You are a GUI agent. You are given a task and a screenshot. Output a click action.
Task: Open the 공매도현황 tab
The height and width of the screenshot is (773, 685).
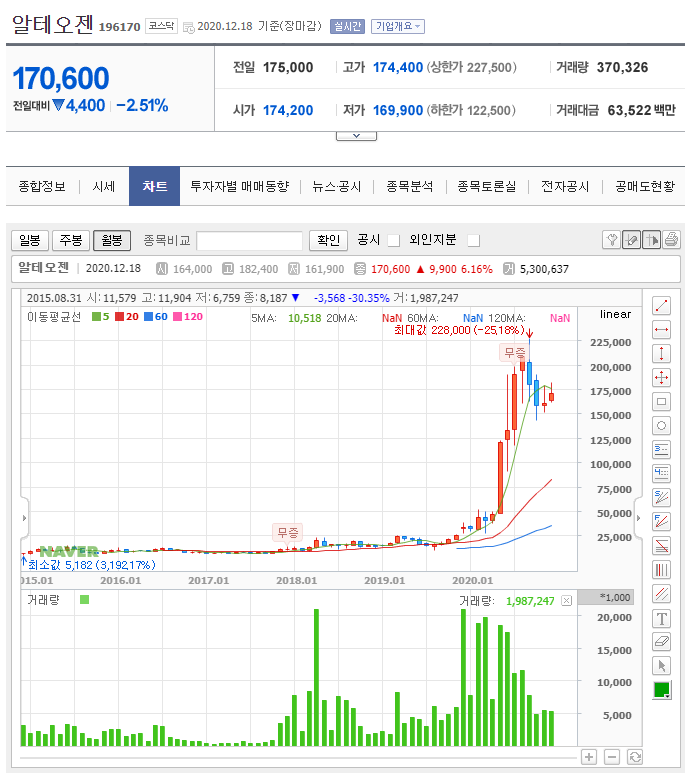tap(645, 186)
